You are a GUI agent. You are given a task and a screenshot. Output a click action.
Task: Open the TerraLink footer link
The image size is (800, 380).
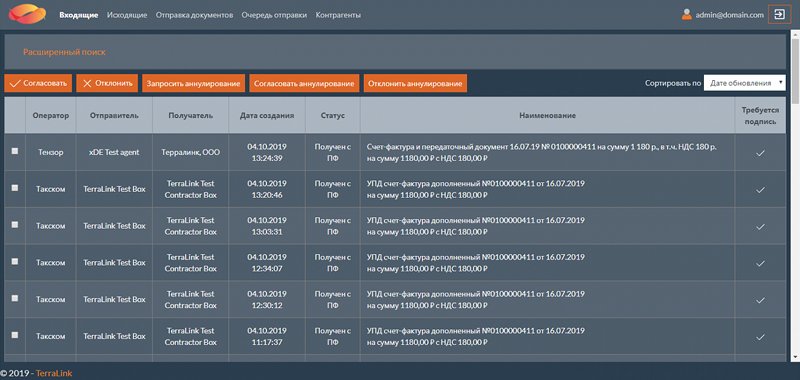[x=54, y=373]
